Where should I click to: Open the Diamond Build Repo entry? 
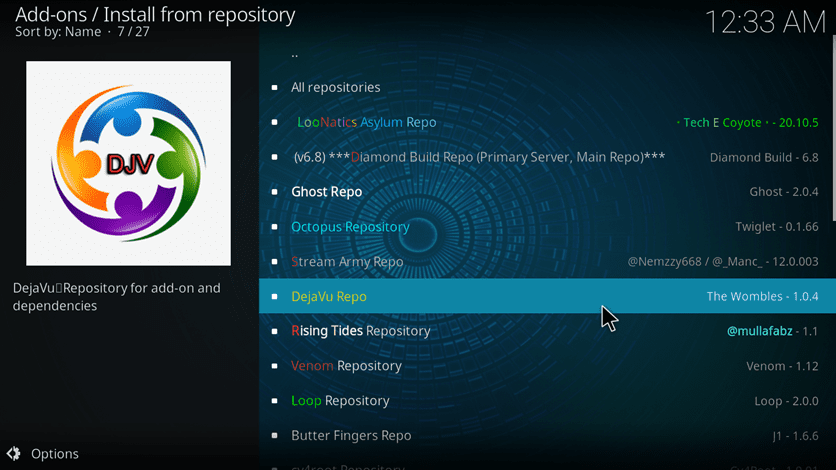tap(547, 157)
